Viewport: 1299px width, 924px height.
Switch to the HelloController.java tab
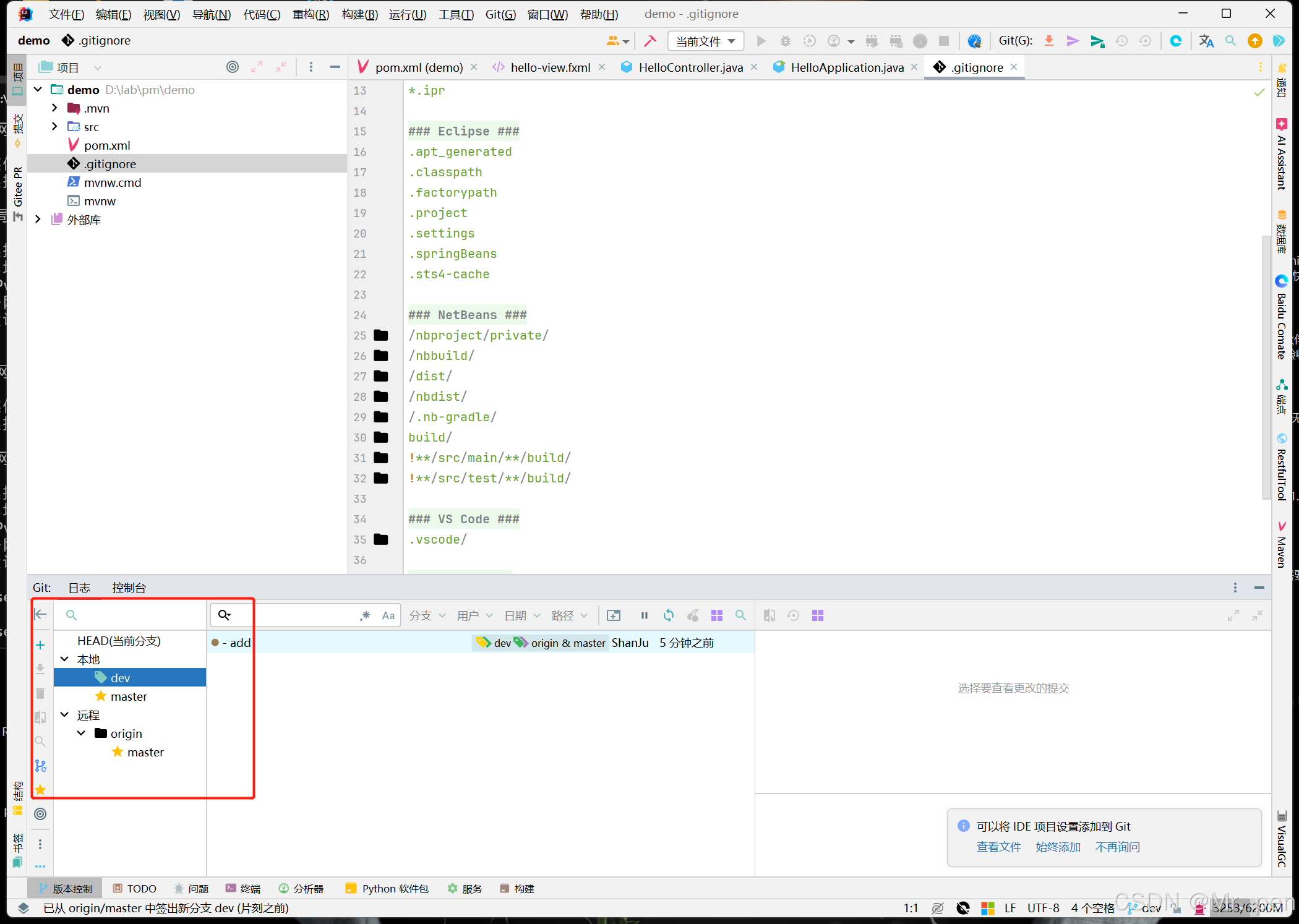(x=690, y=67)
